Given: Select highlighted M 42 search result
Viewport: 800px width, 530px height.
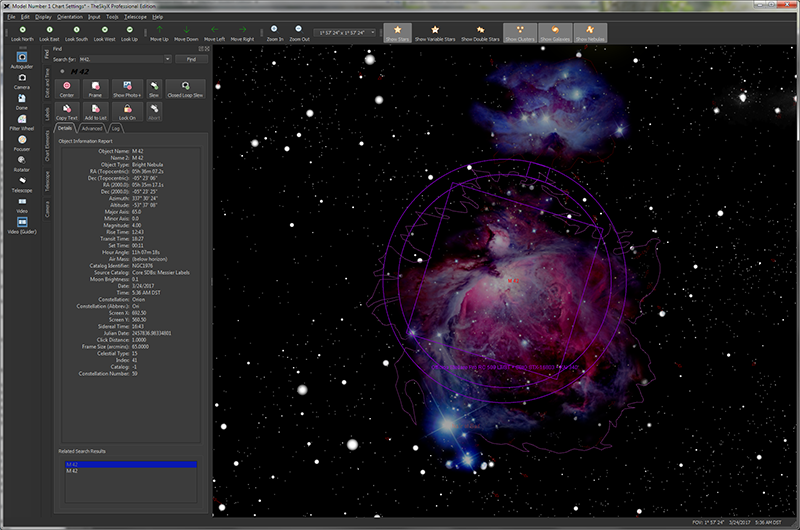Looking at the screenshot, I should pos(131,465).
